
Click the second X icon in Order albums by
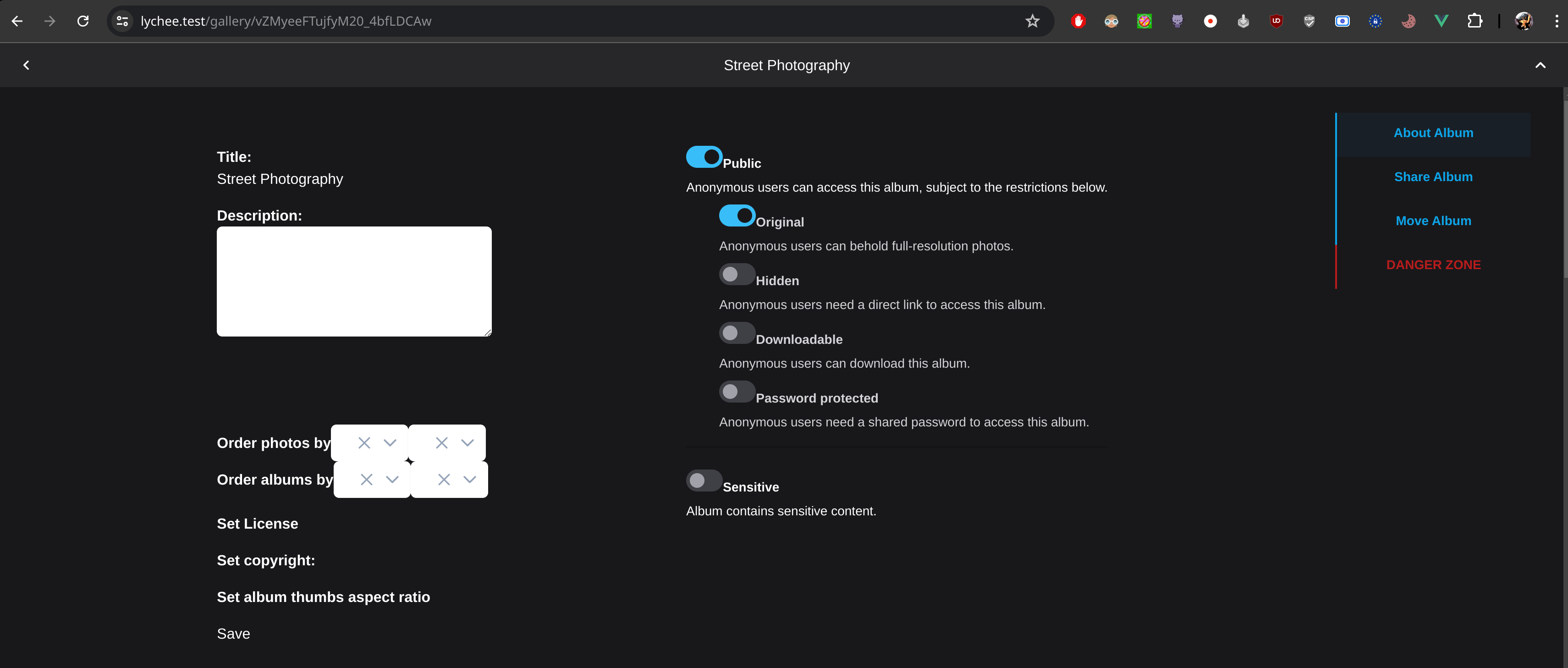tap(443, 479)
